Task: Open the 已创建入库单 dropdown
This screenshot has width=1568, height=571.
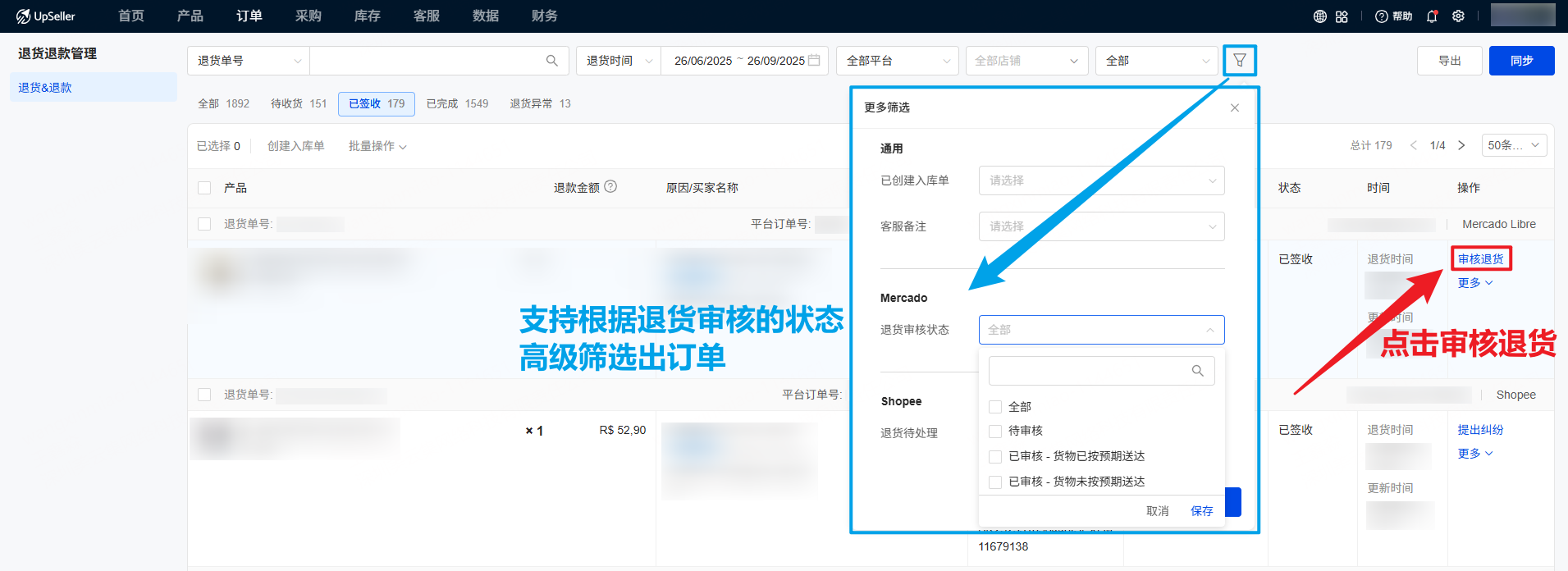Action: click(1101, 180)
